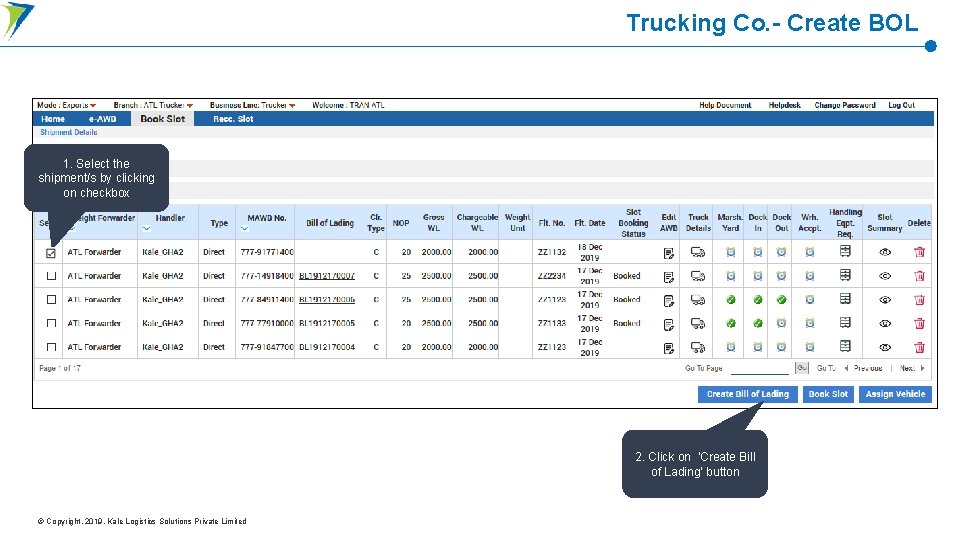Select the Book Slot tab

click(162, 119)
